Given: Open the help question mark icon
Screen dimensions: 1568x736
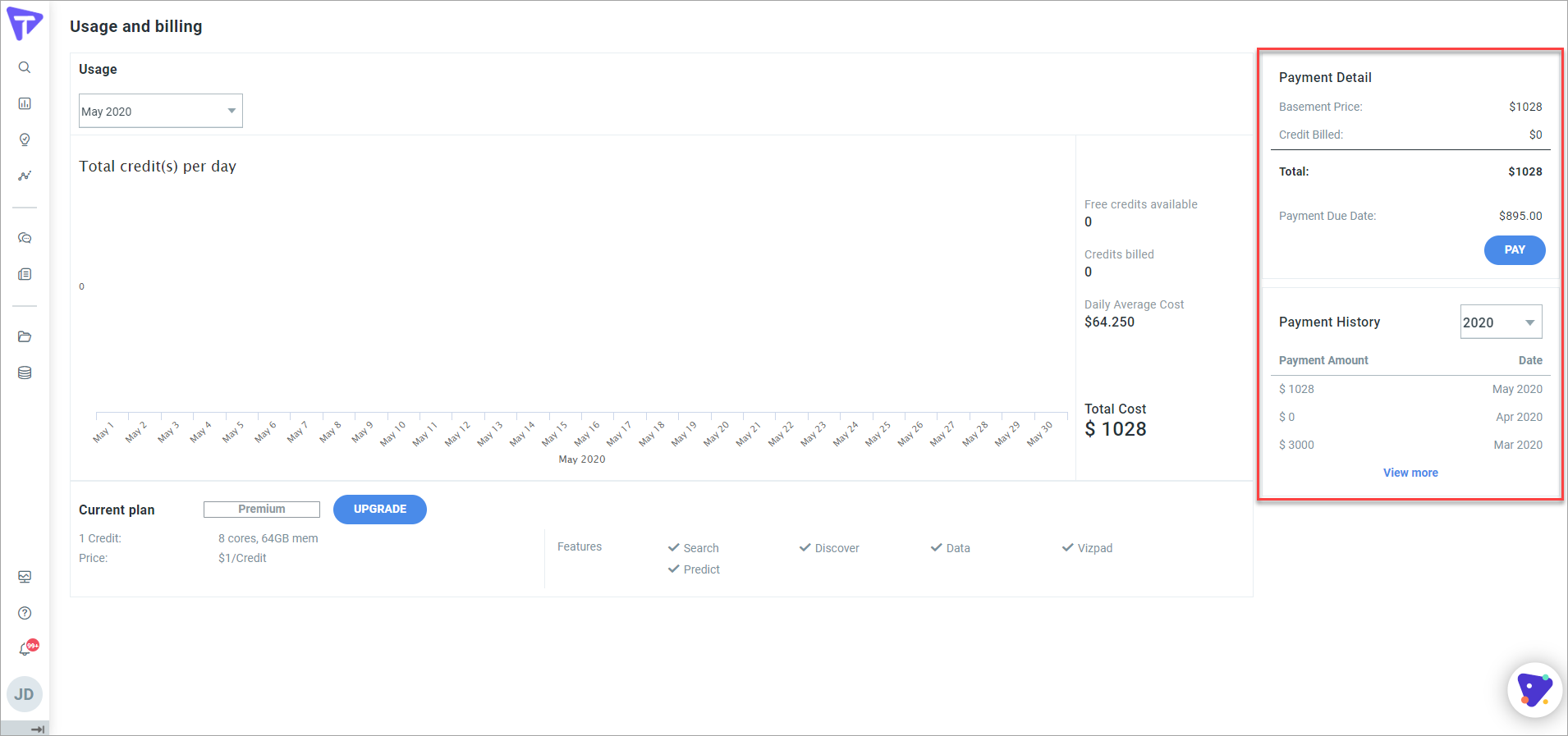Looking at the screenshot, I should (x=25, y=613).
